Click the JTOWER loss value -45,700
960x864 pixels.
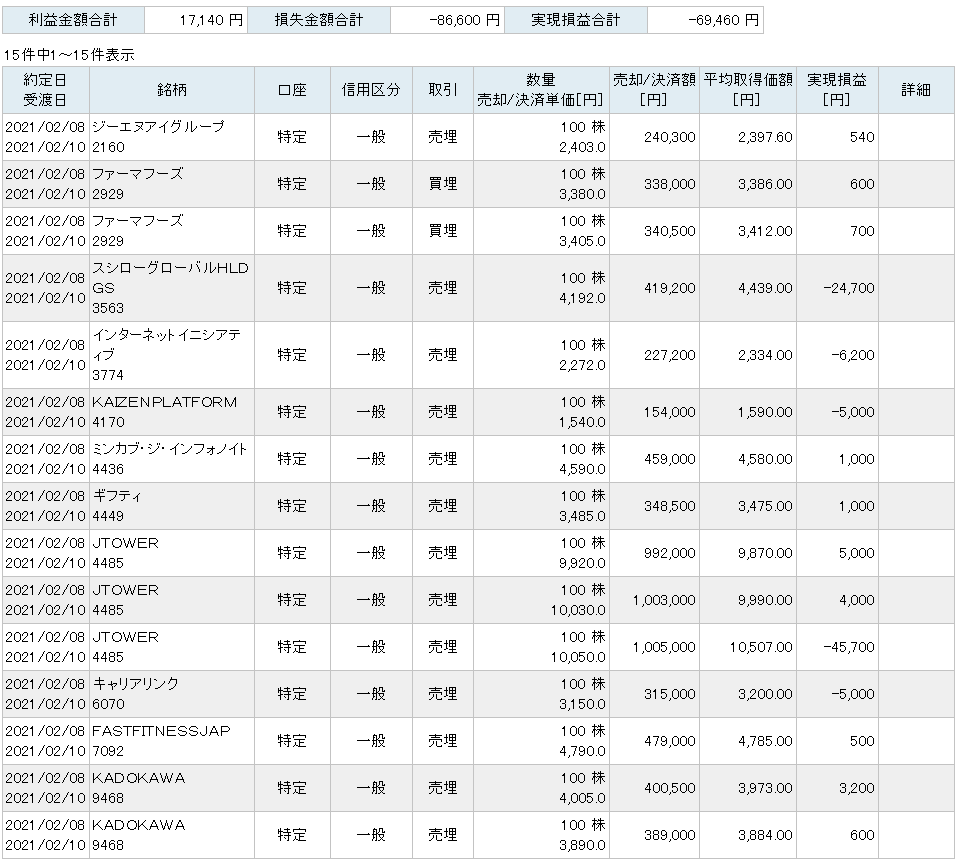[x=849, y=647]
